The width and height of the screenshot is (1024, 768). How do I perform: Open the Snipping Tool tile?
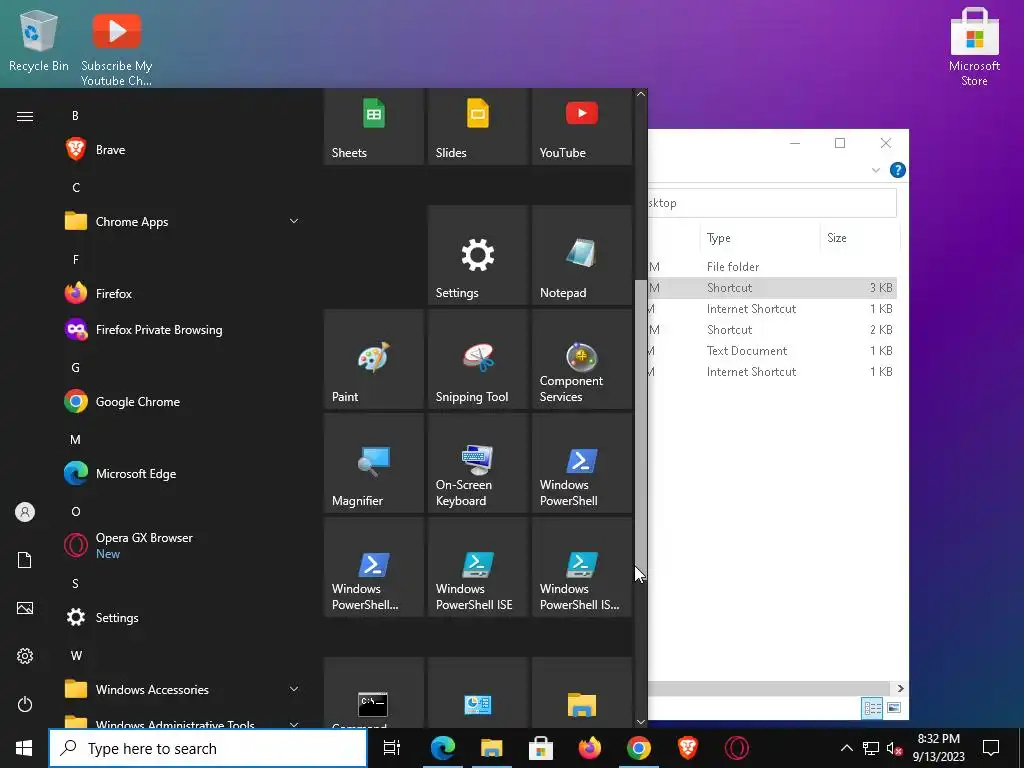tap(477, 359)
